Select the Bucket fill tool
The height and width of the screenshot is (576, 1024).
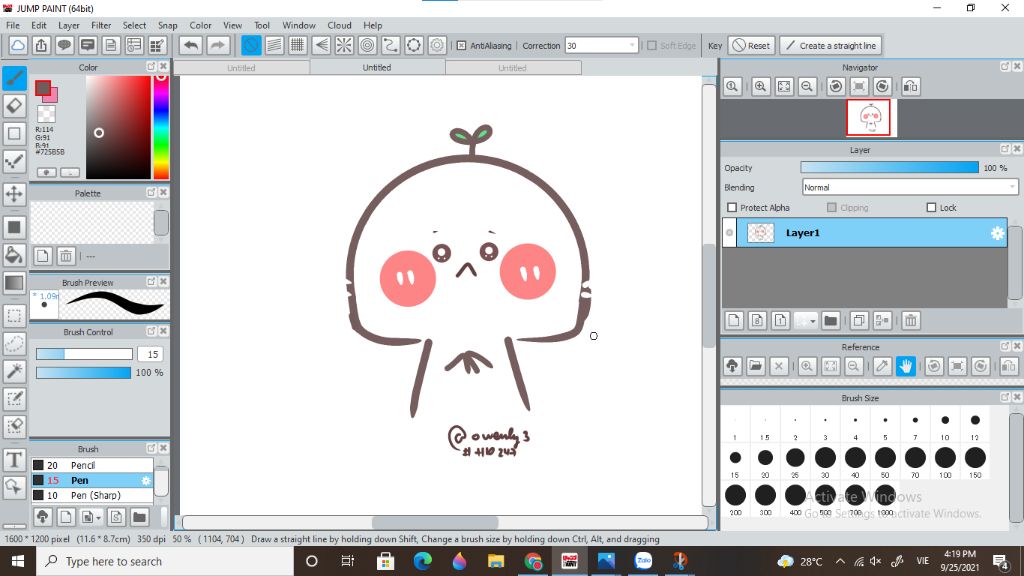[x=14, y=255]
